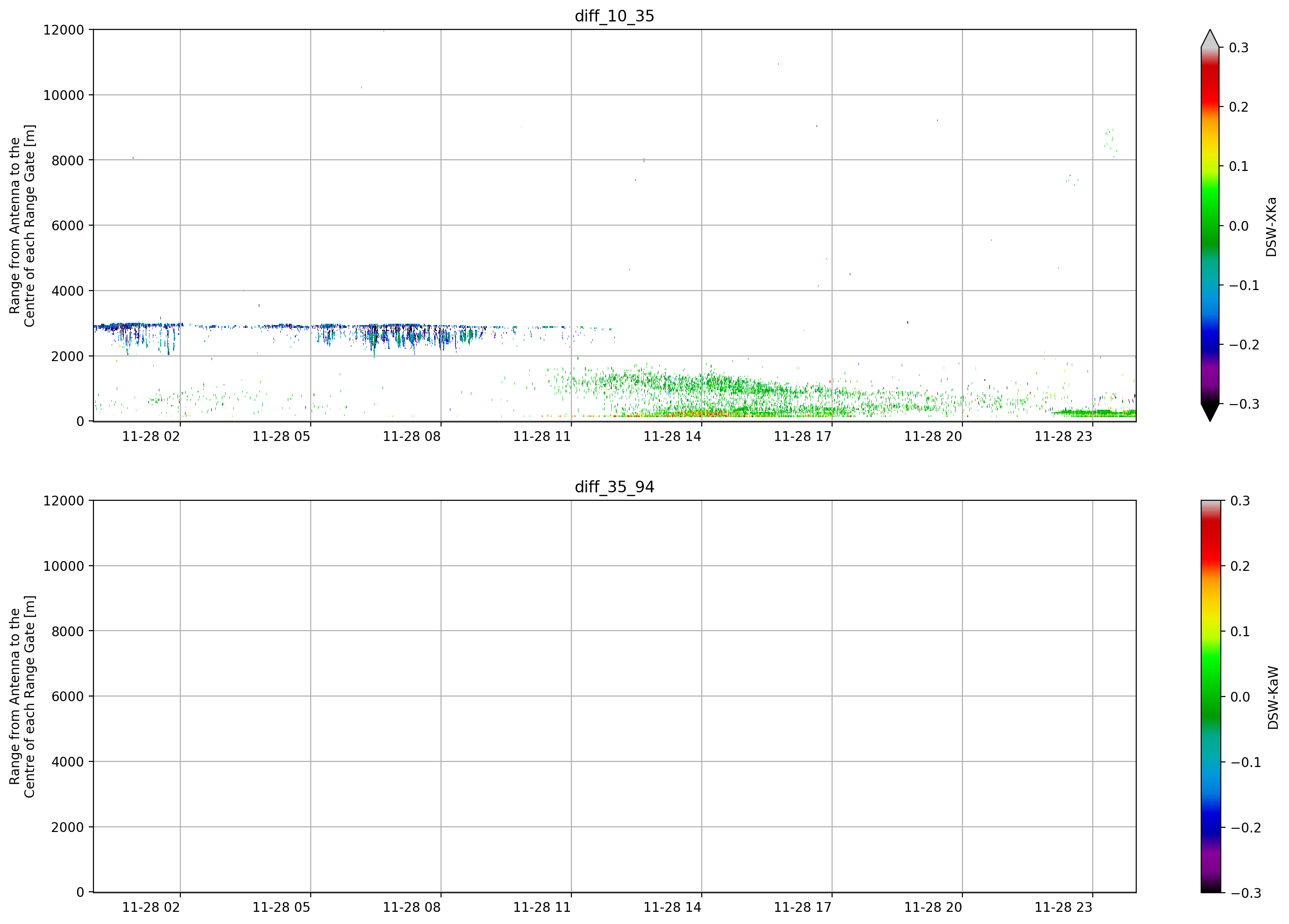Click y-tick '12000' on the diff_10_35 plot
The width and height of the screenshot is (1289, 924).
point(64,30)
